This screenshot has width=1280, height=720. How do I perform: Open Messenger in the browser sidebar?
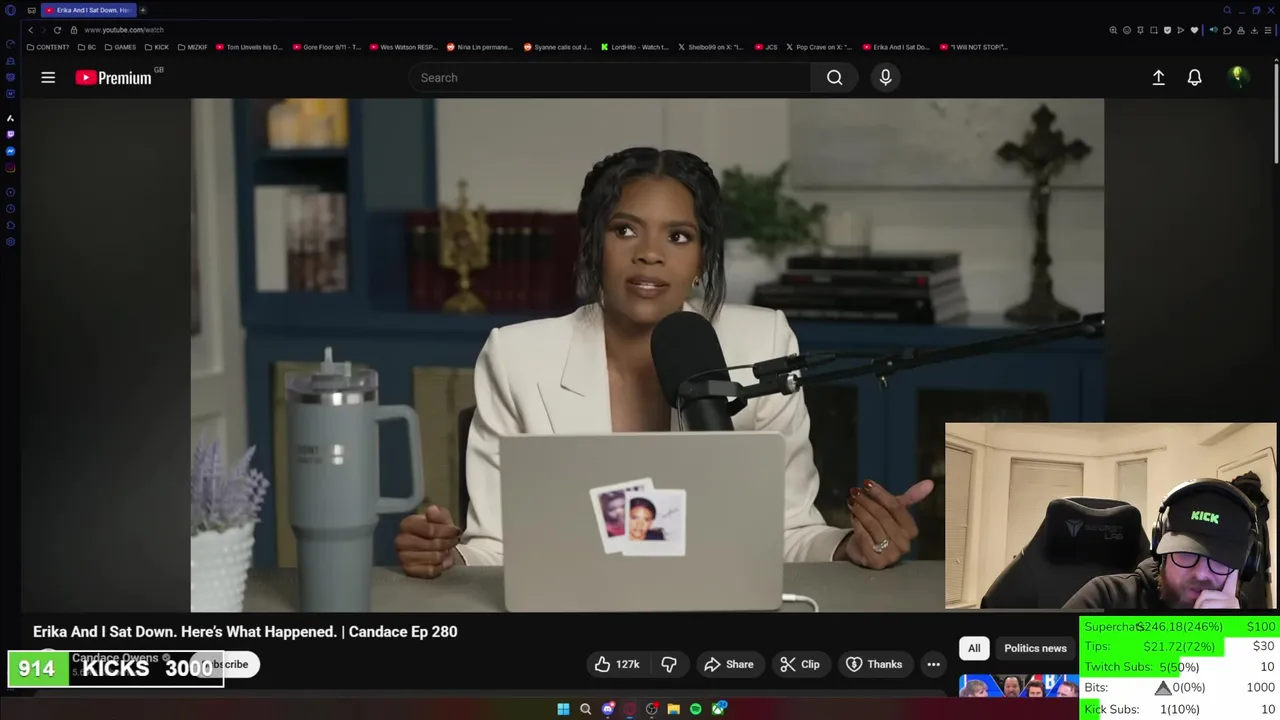(x=11, y=151)
